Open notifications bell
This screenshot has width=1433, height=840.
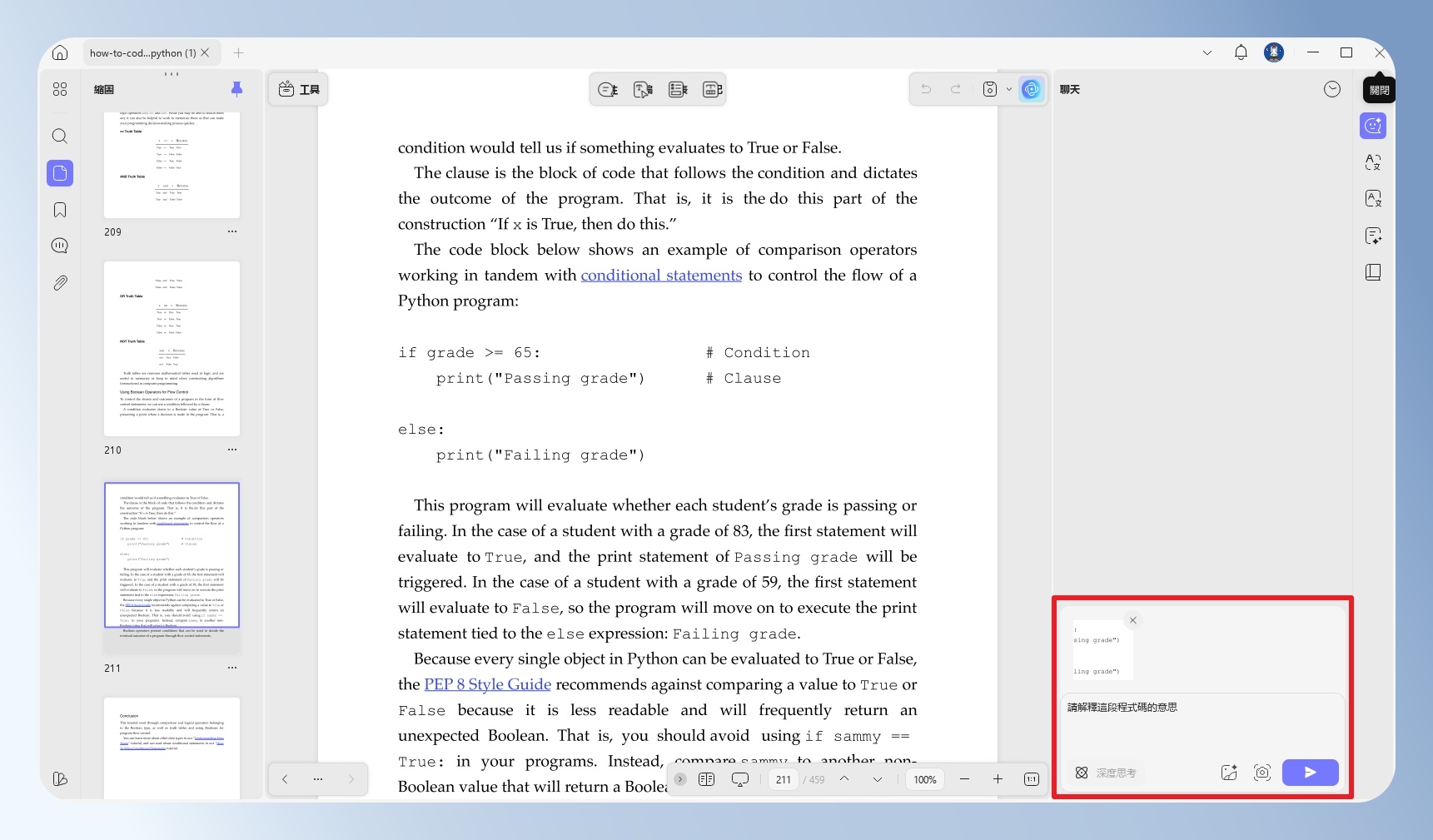pos(1241,52)
